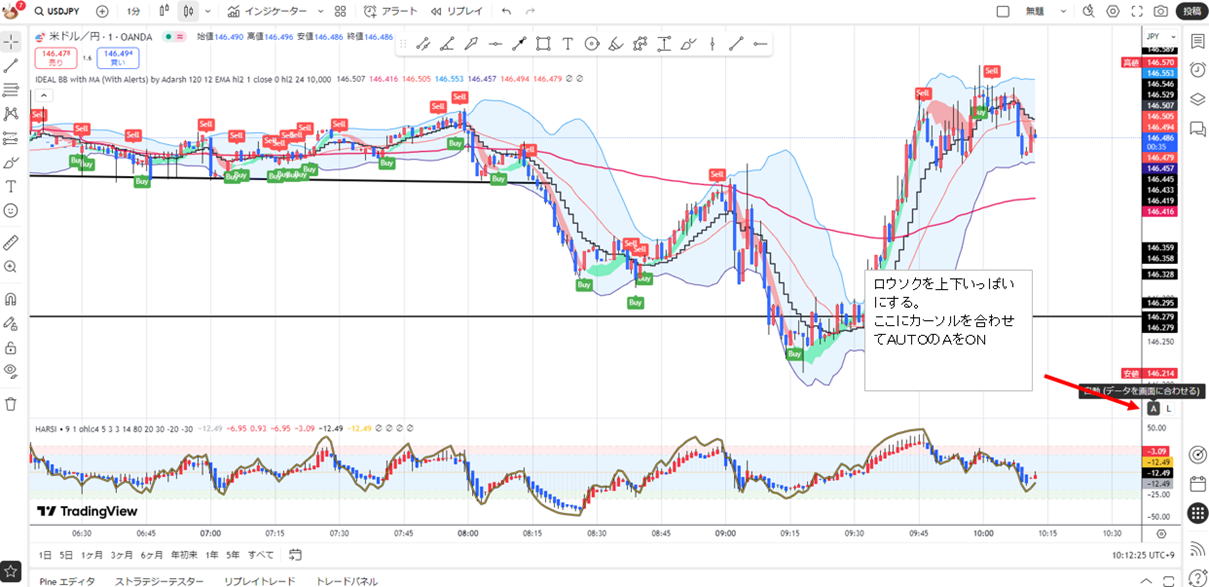The width and height of the screenshot is (1209, 587).
Task: Switch to the ストラテジーテスター tab
Action: (x=159, y=581)
